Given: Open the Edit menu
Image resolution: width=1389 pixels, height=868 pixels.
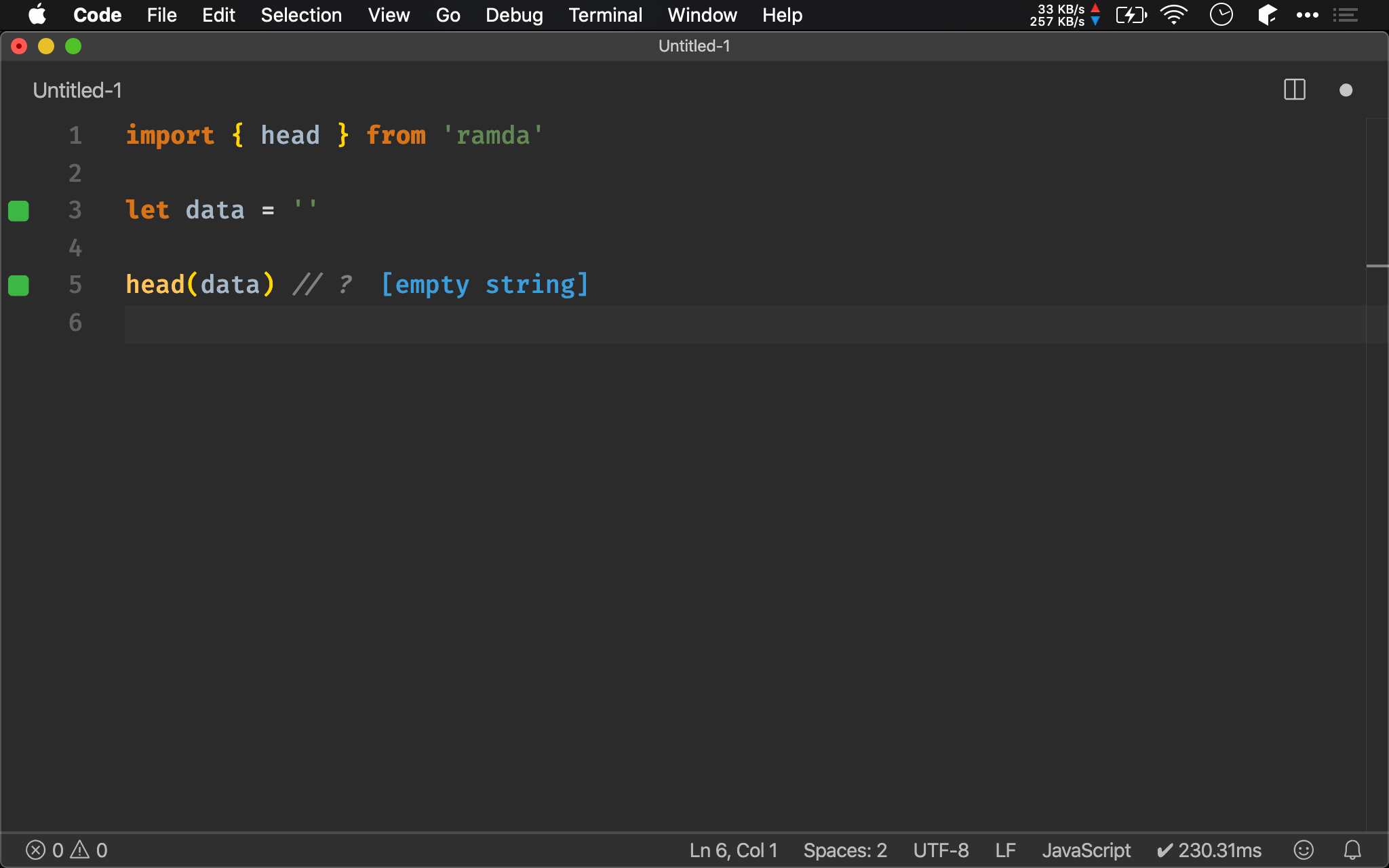Looking at the screenshot, I should point(218,15).
